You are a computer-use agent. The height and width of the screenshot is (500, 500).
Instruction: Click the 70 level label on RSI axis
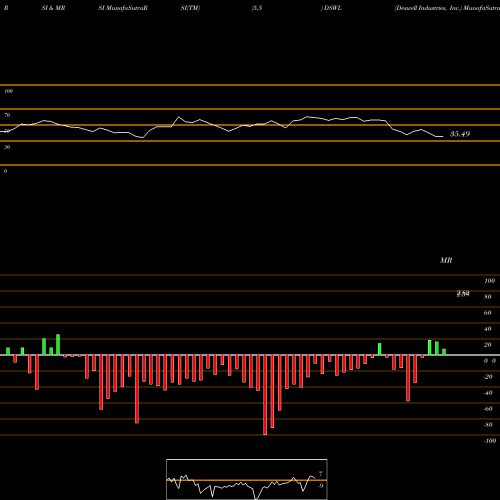(x=7, y=115)
